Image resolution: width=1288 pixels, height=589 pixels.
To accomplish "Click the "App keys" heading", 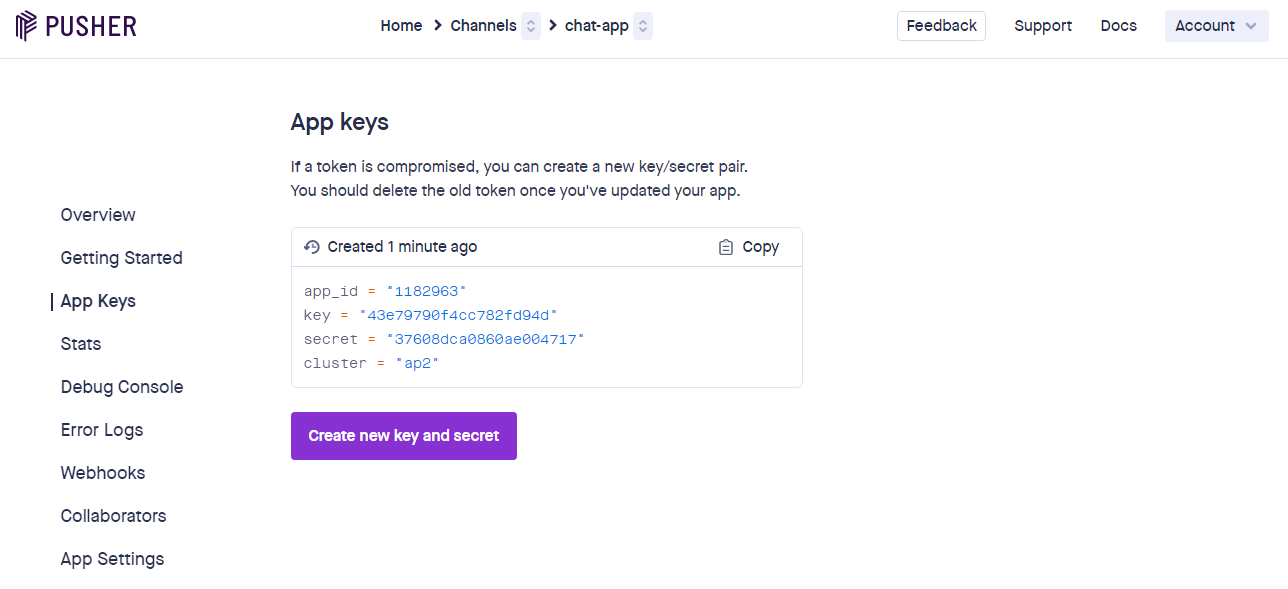I will click(x=340, y=123).
